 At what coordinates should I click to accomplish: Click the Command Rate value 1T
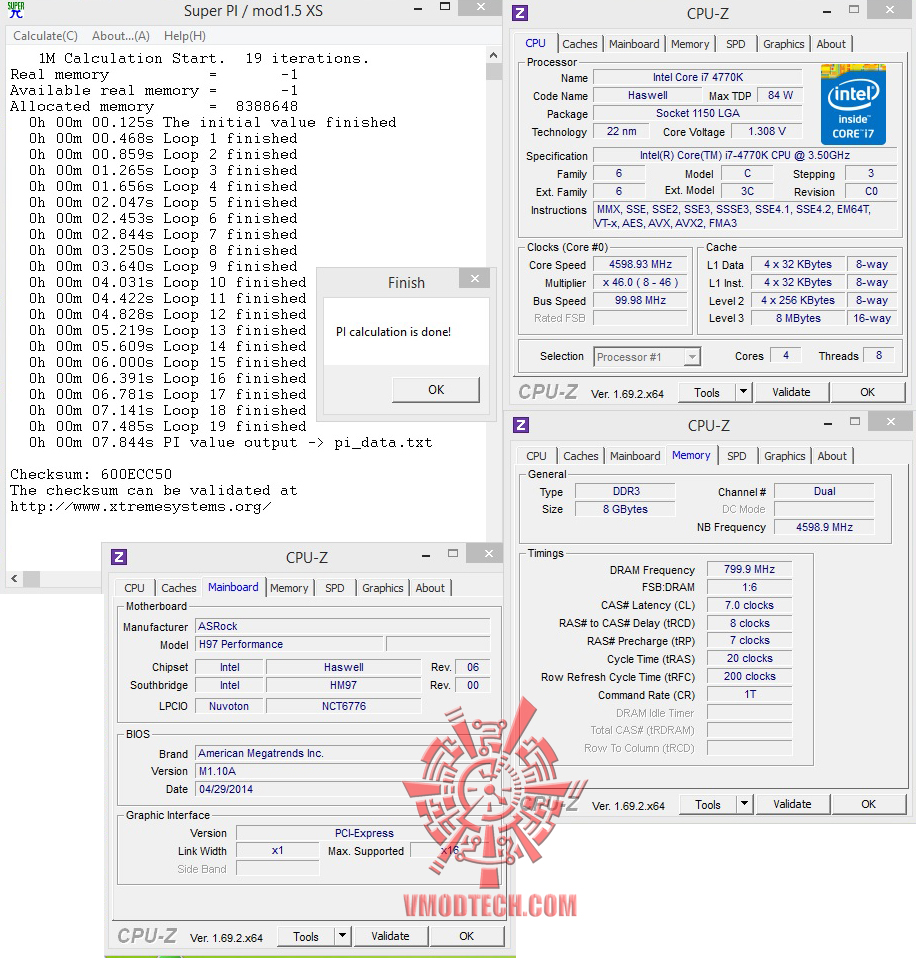tap(749, 695)
